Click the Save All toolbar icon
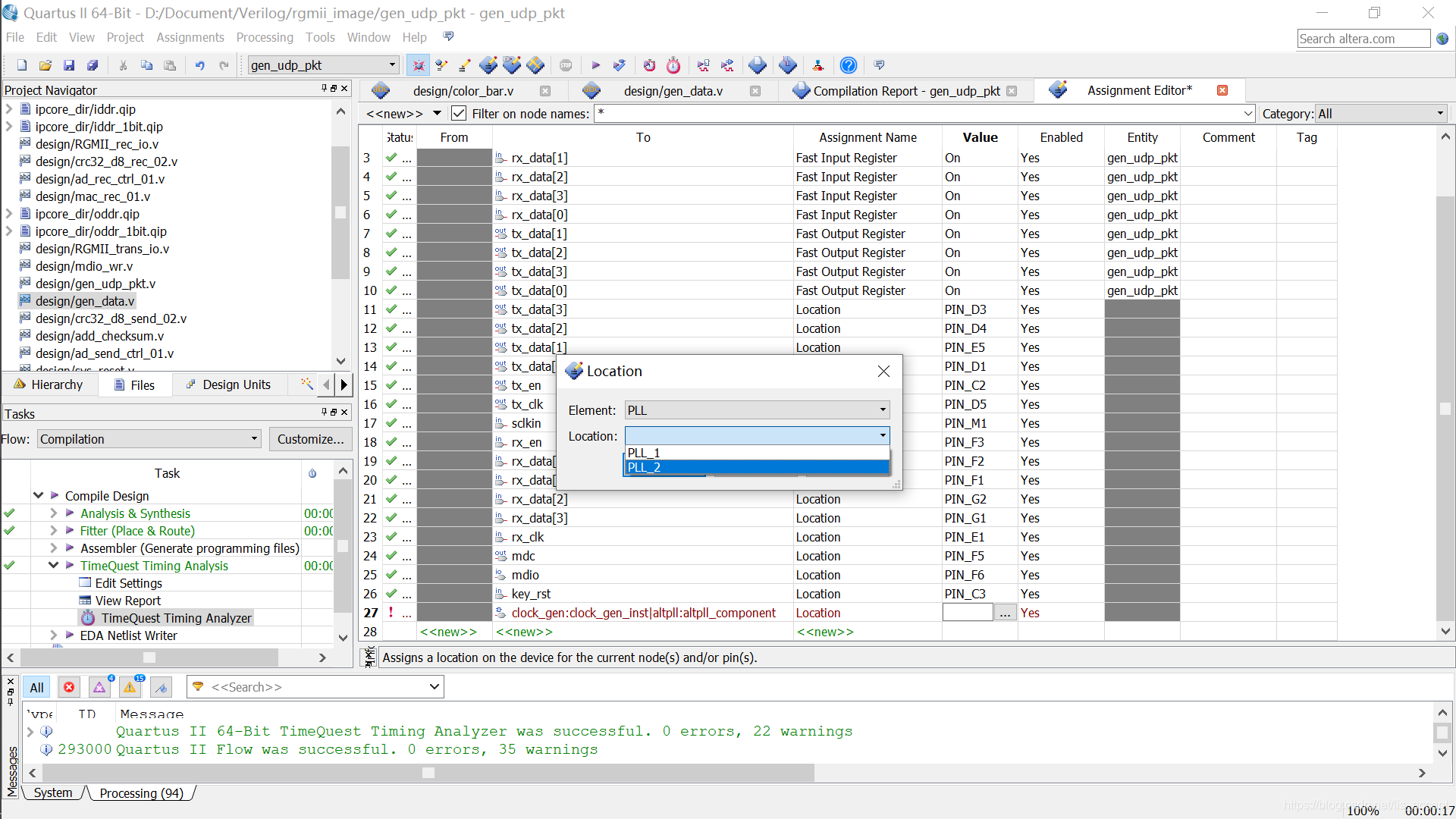Image resolution: width=1456 pixels, height=819 pixels. click(x=93, y=65)
